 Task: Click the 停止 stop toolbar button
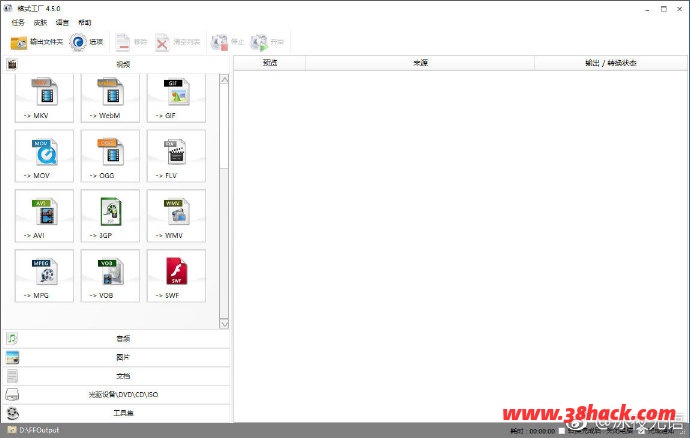[x=227, y=42]
